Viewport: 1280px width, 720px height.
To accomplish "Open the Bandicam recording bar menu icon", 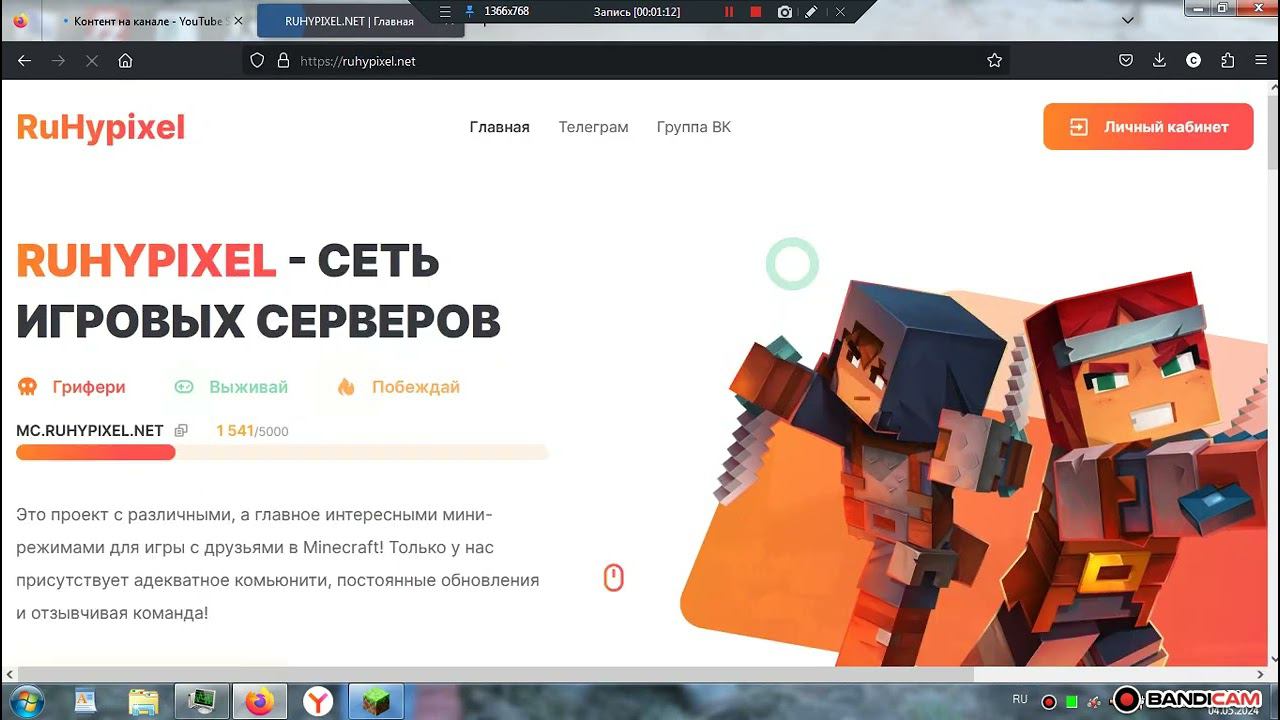I will coord(445,12).
